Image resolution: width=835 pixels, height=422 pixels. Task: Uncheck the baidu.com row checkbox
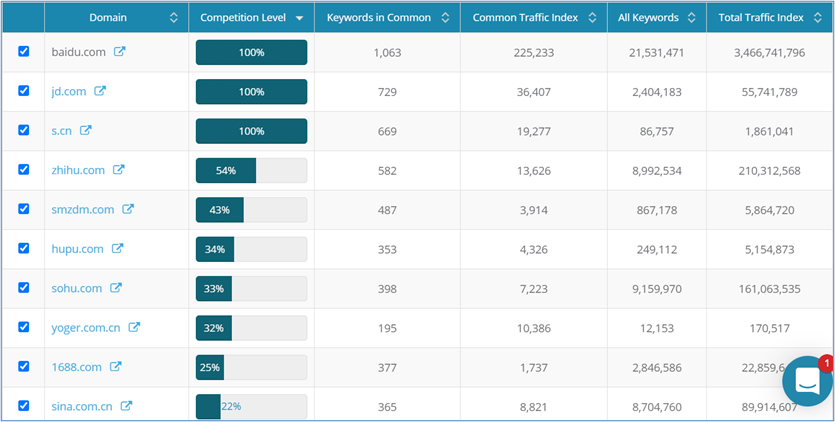[23, 51]
